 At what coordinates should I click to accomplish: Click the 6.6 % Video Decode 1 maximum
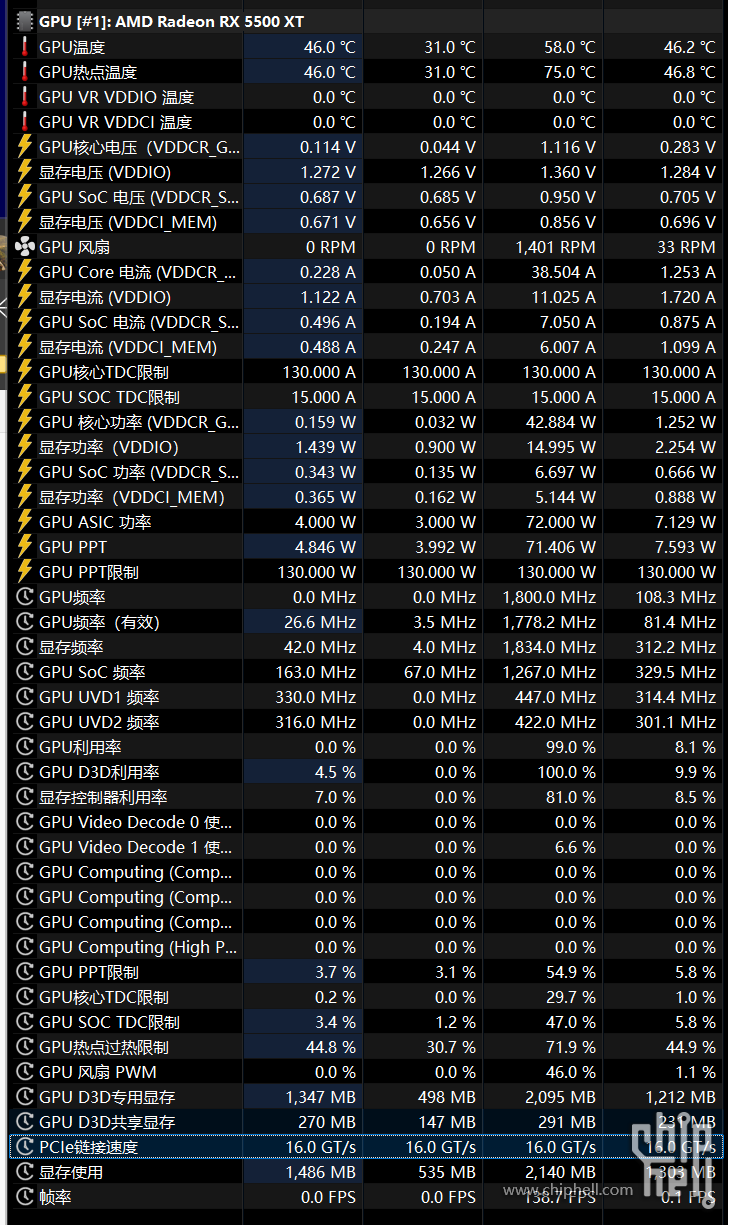575,847
